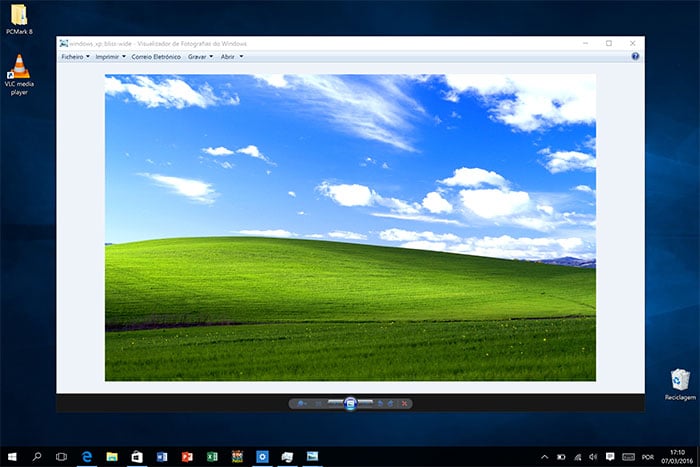Select the PCMark 8 desktop folder
This screenshot has width=700, height=467.
pyautogui.click(x=19, y=19)
